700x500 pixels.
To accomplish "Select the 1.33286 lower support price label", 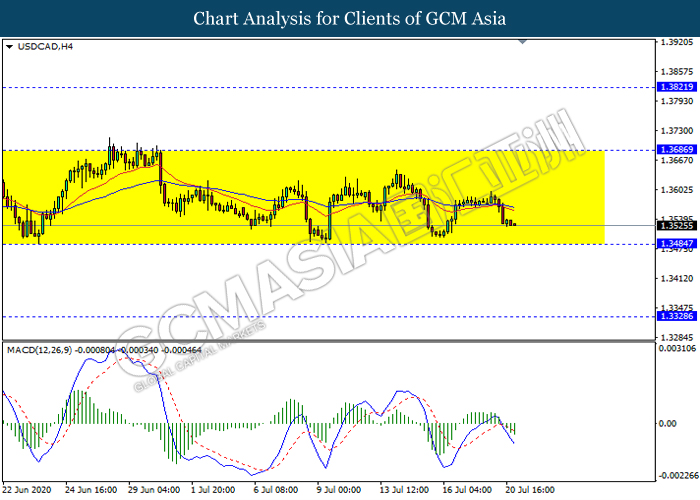I will (x=677, y=316).
